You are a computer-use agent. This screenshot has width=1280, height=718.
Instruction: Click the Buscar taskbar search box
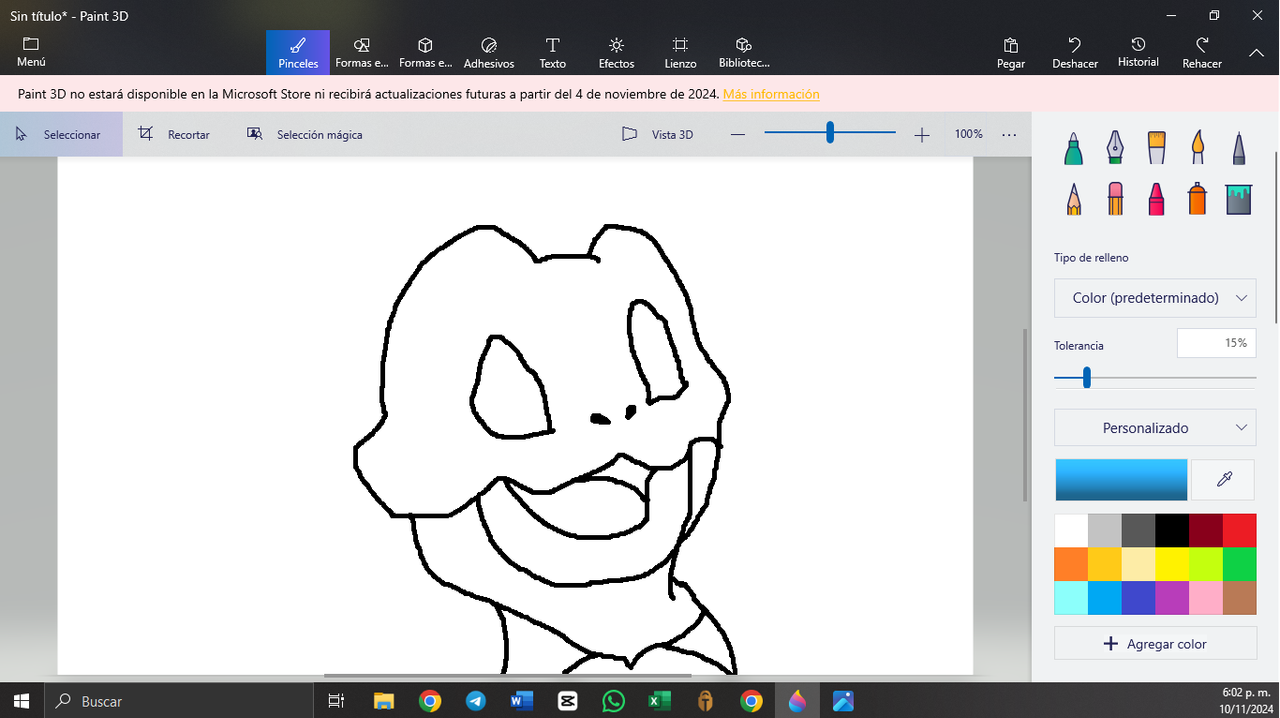[x=178, y=701]
